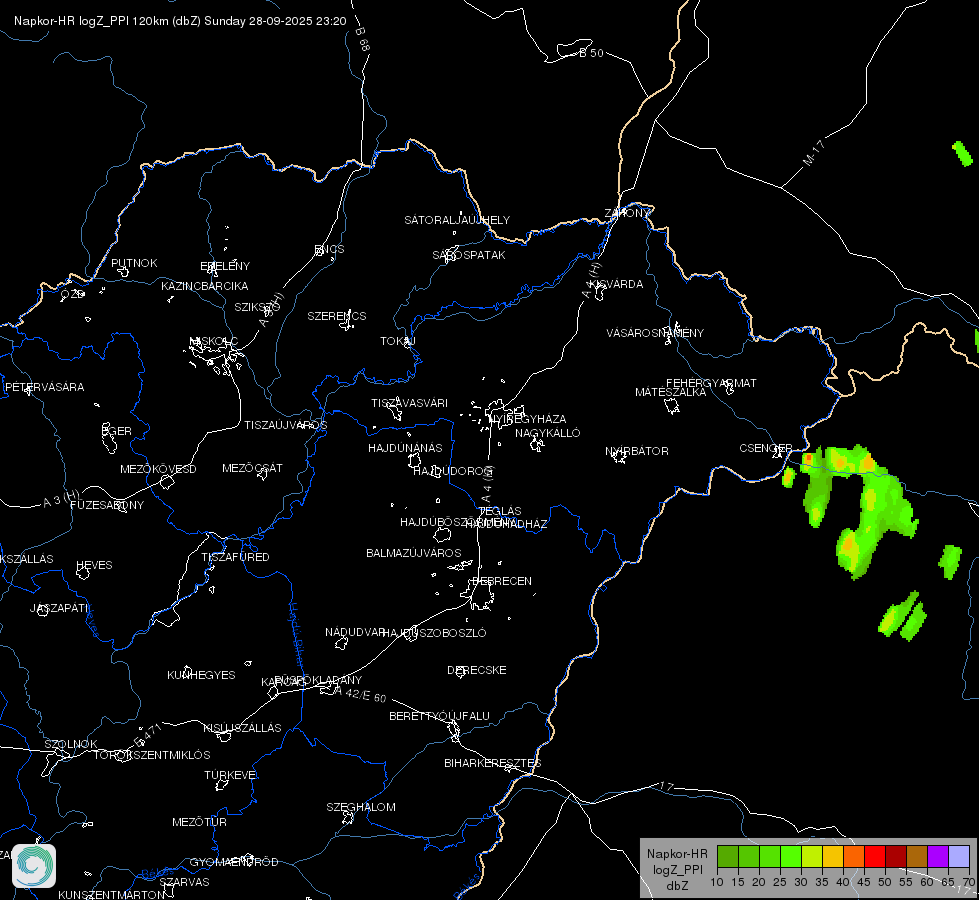Click the yellow 35 dBZ legend swatch
Image resolution: width=979 pixels, height=900 pixels.
click(832, 857)
